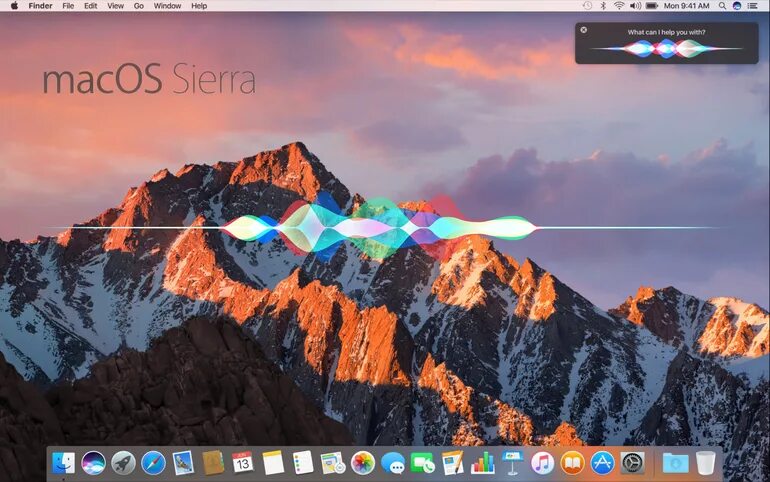This screenshot has width=770, height=482.
Task: Open the Help menu
Action: [199, 6]
